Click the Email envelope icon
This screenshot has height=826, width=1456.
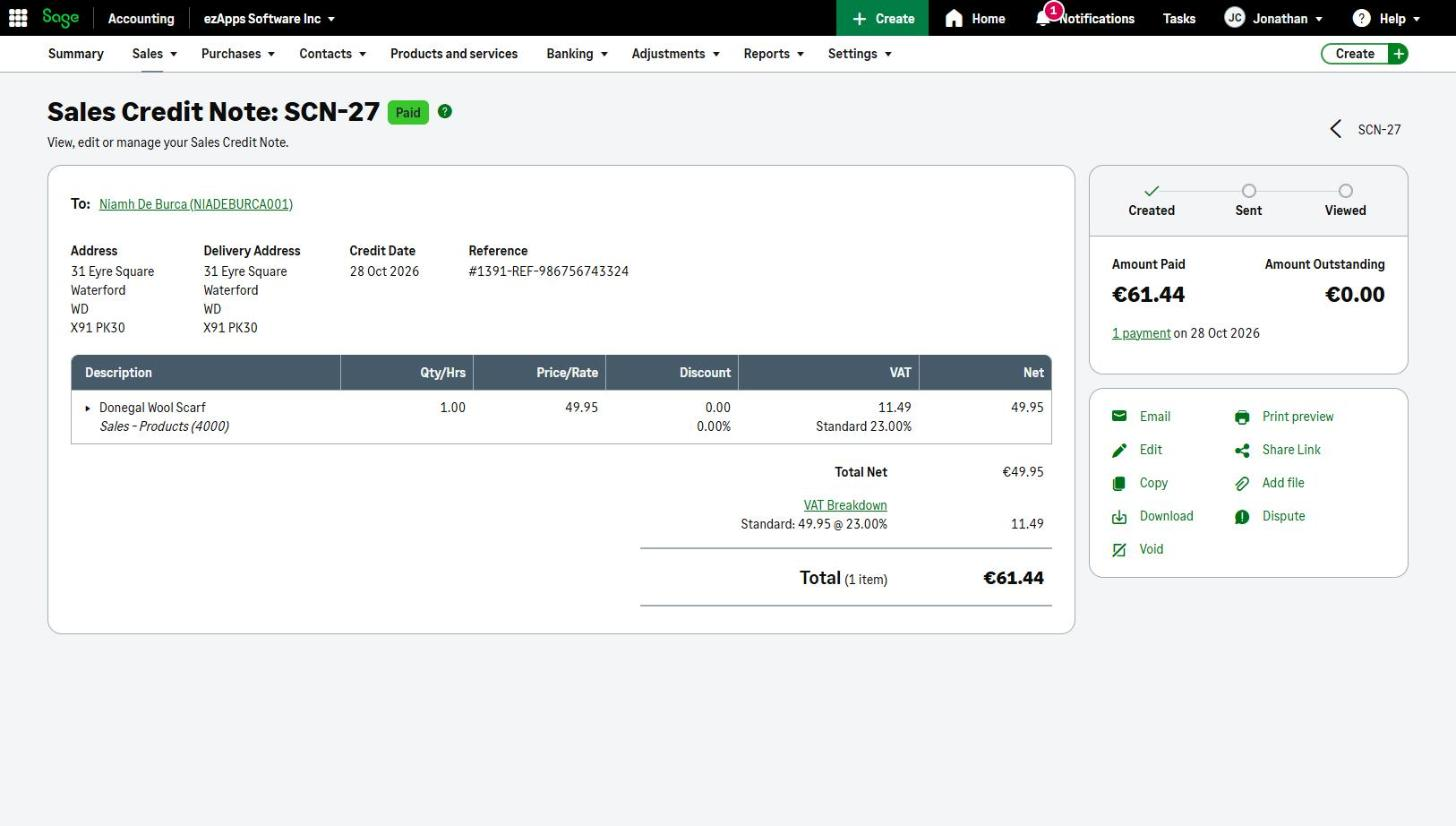pyautogui.click(x=1119, y=416)
